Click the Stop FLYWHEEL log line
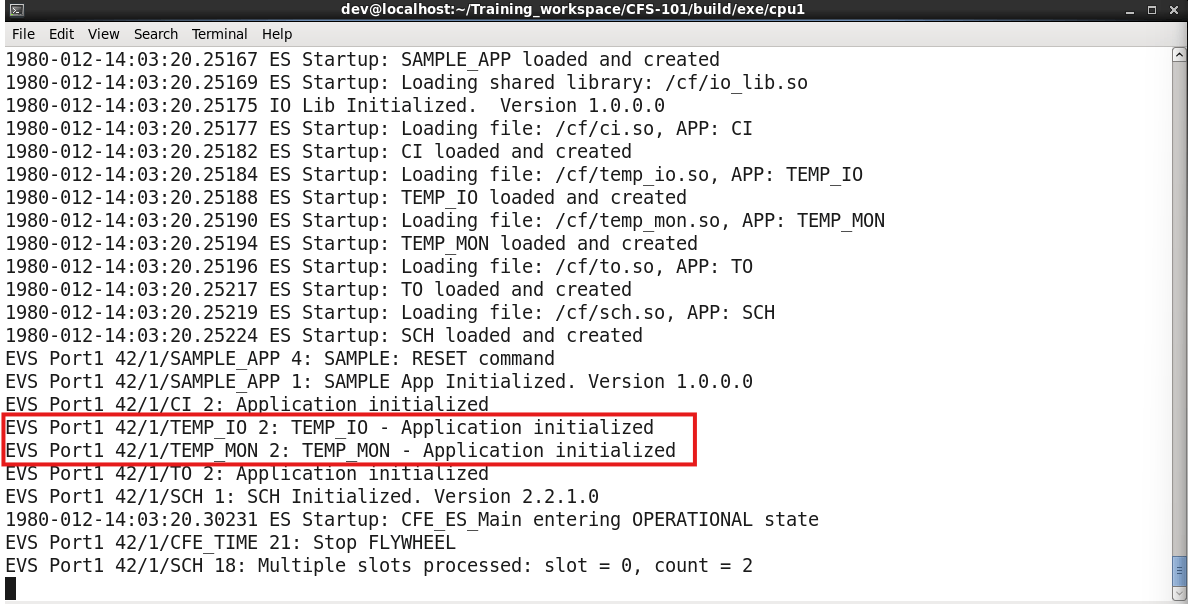The image size is (1188, 604). (x=230, y=543)
